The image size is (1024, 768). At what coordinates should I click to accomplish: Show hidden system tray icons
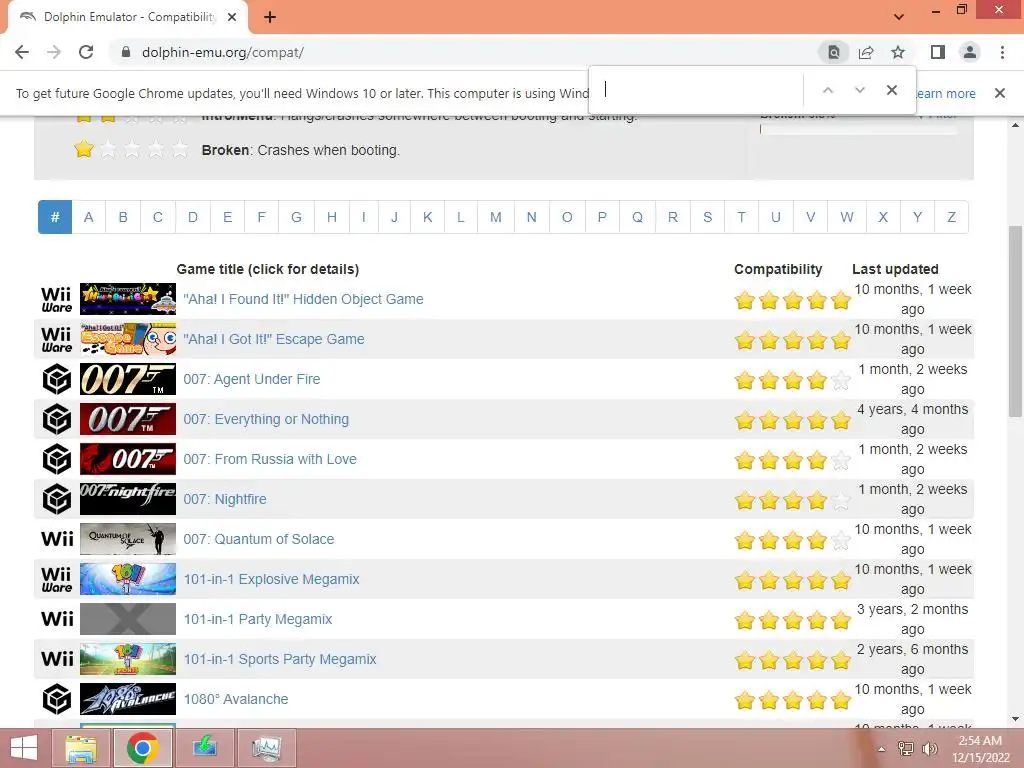881,750
